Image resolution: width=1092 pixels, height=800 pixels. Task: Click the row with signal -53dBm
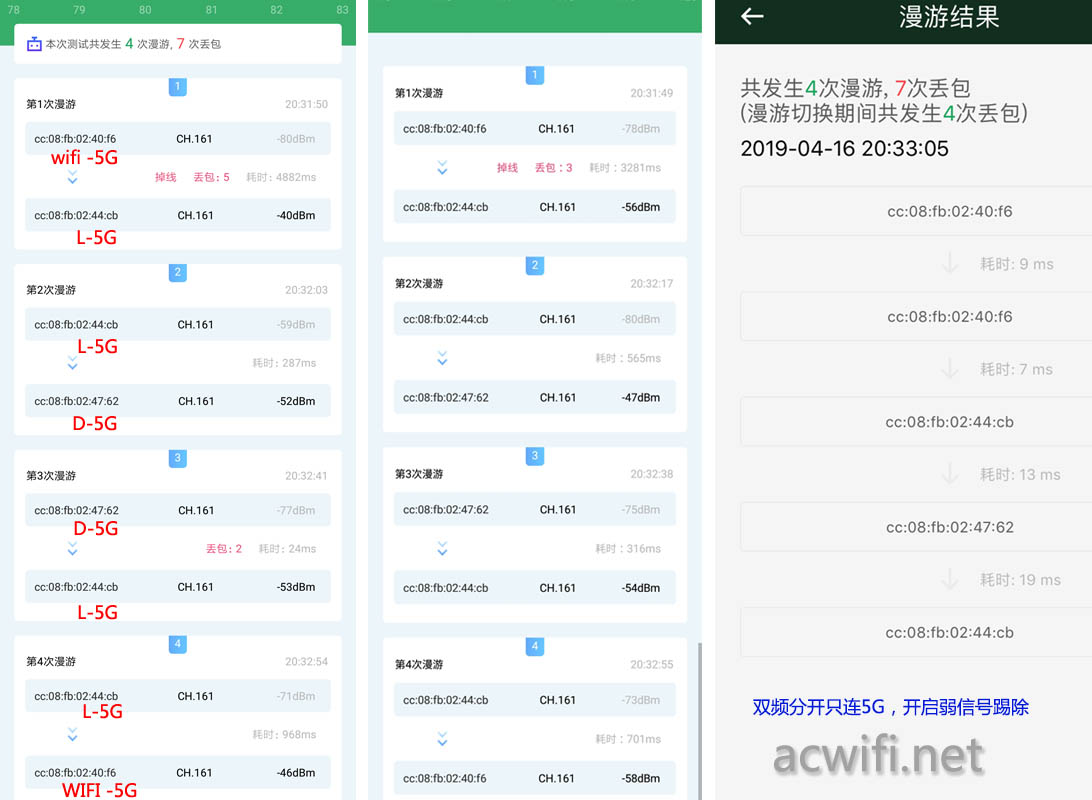pos(178,587)
